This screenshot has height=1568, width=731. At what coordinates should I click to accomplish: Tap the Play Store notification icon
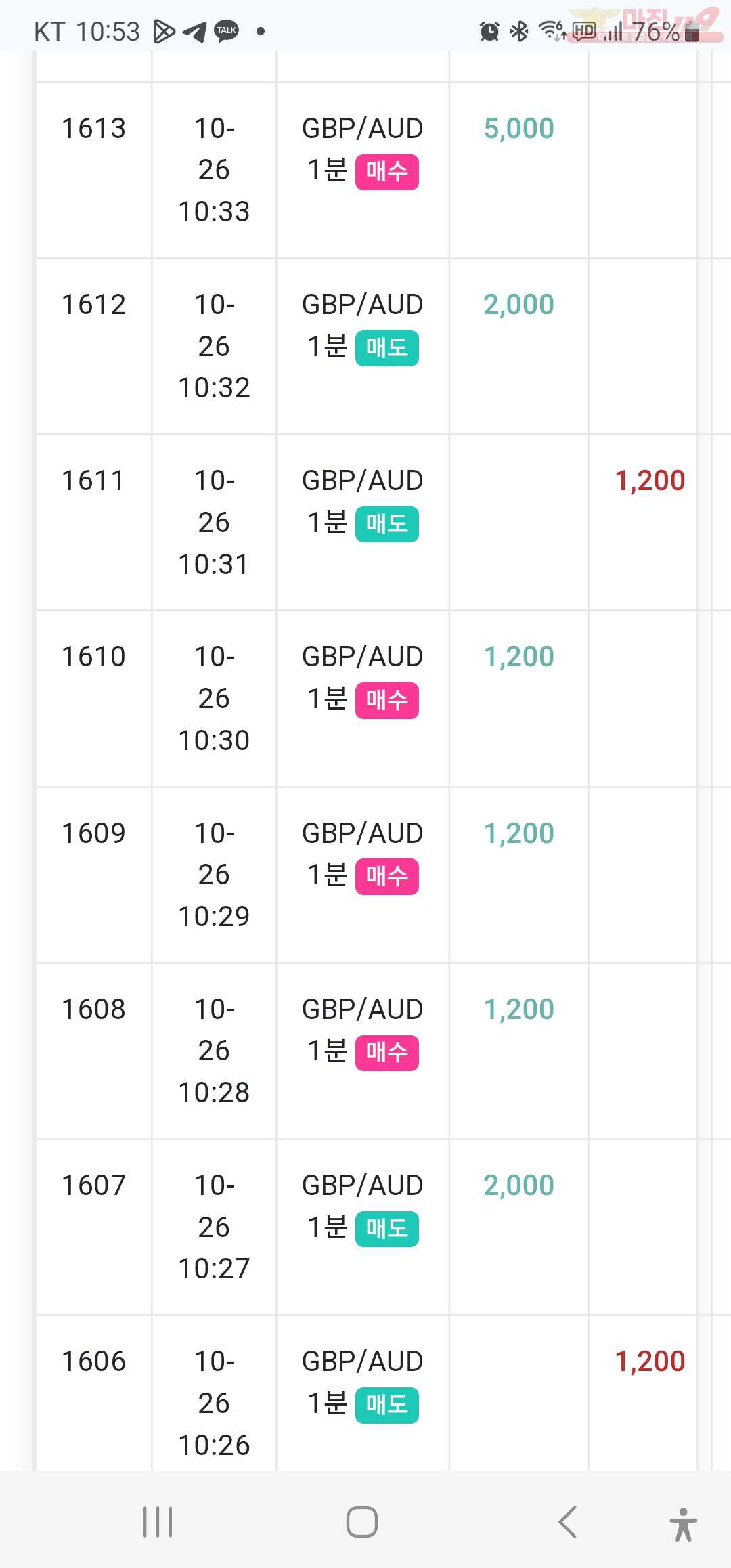coord(164,31)
